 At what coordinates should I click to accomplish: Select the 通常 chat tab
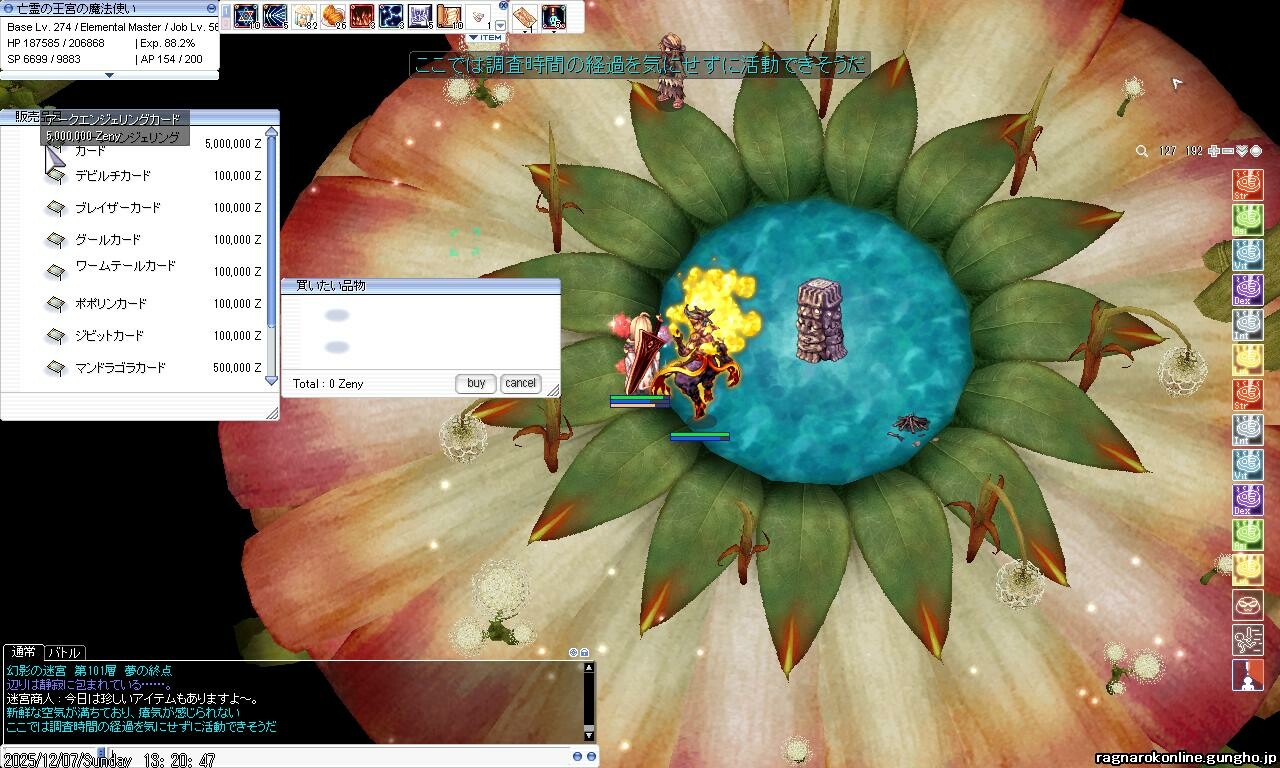(24, 652)
